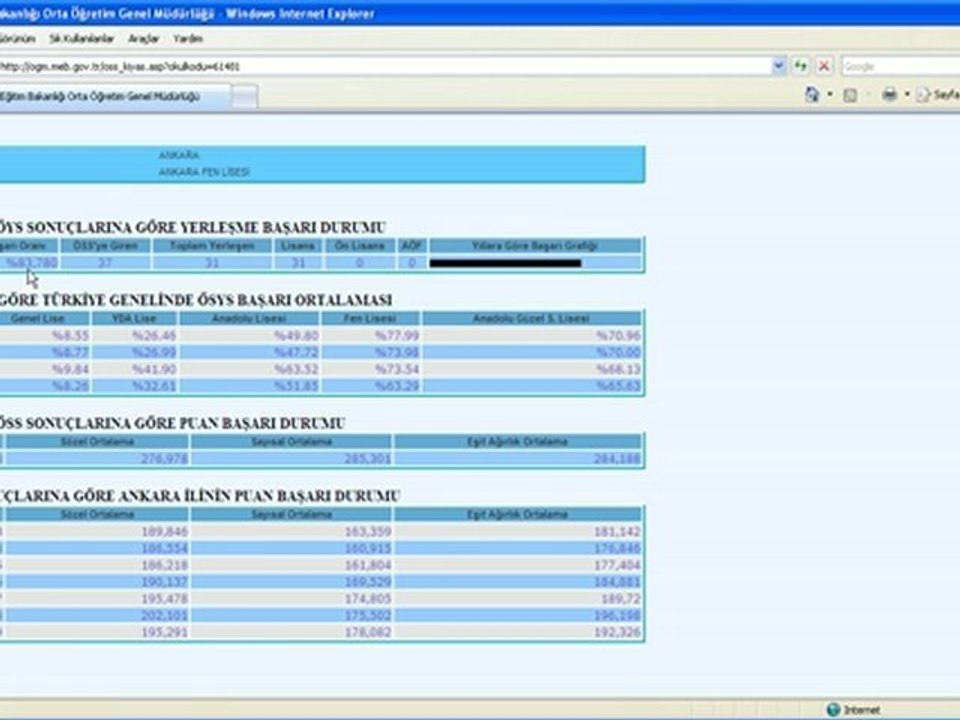This screenshot has height=720, width=960.
Task: Expand the Print button dropdown arrow
Action: [907, 94]
